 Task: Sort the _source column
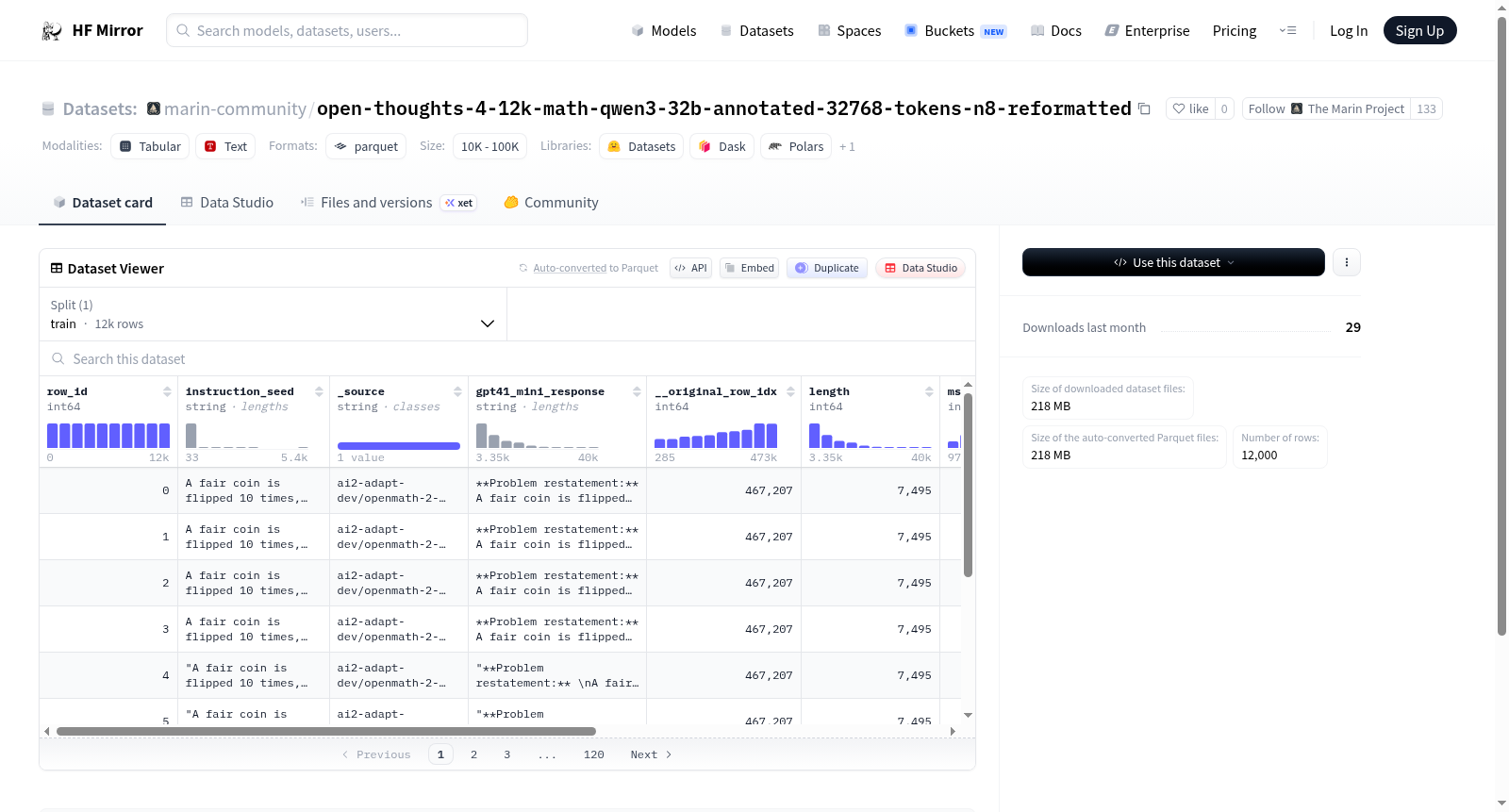[457, 391]
